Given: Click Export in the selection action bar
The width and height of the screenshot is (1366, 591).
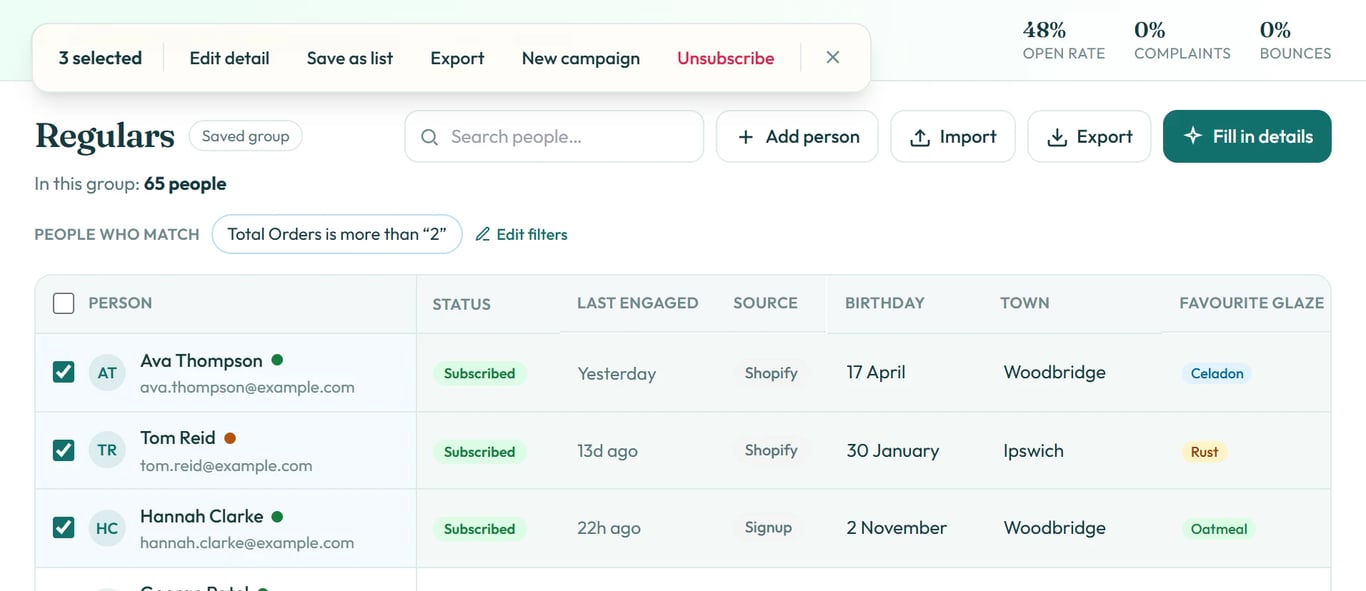Looking at the screenshot, I should click(x=457, y=58).
